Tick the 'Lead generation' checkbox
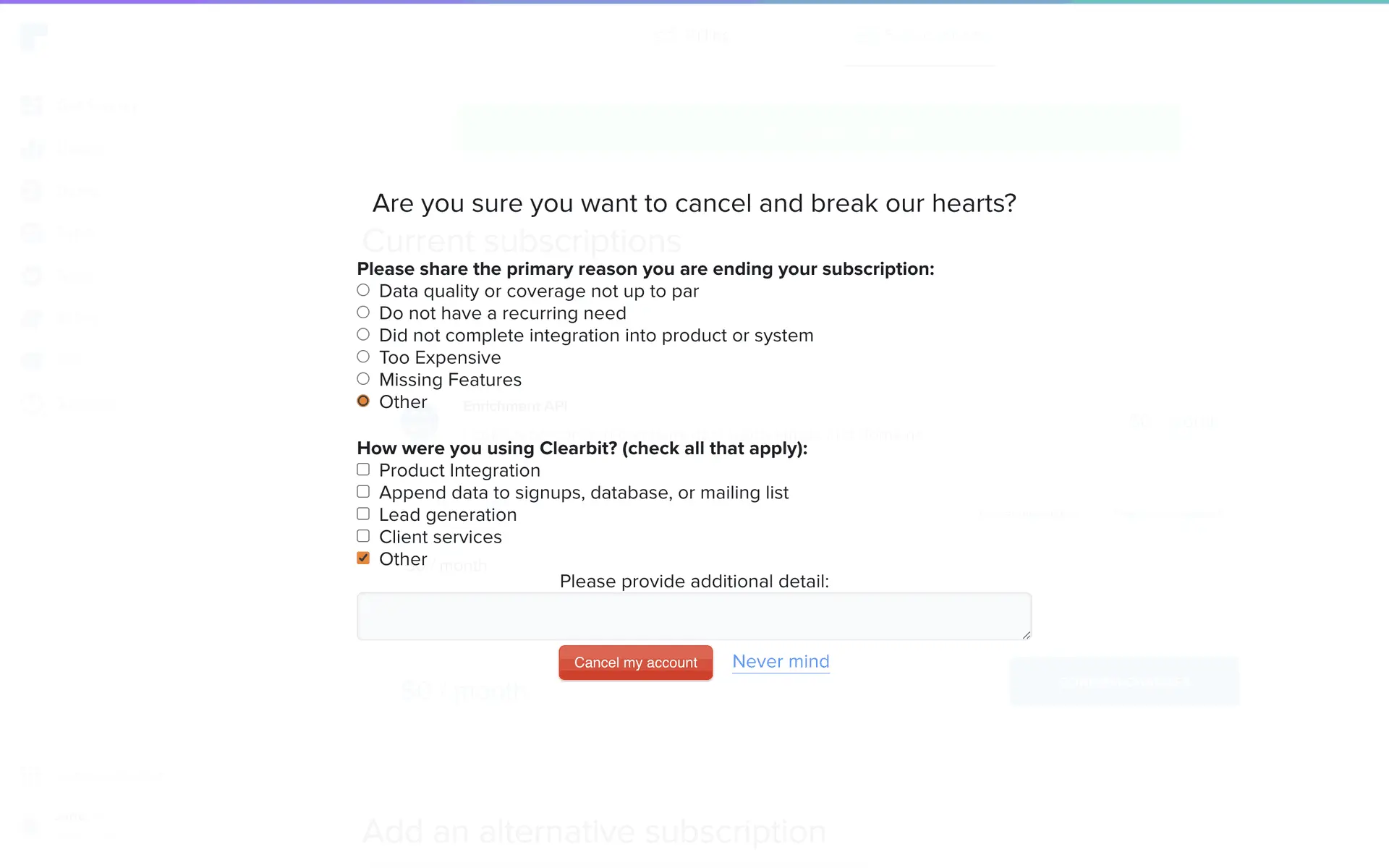The height and width of the screenshot is (868, 1389). pos(363,514)
